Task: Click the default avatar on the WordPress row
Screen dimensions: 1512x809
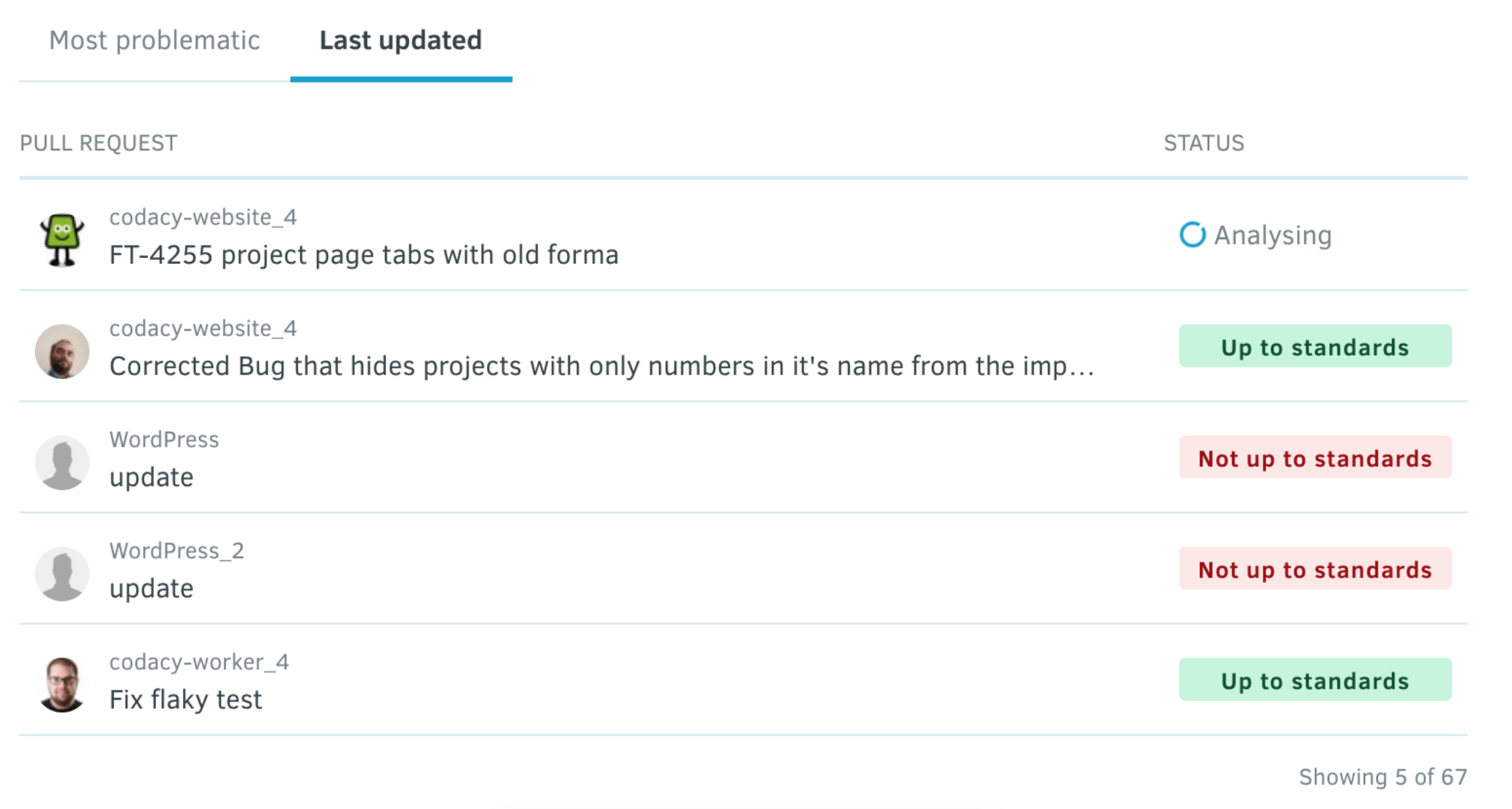Action: click(x=62, y=462)
